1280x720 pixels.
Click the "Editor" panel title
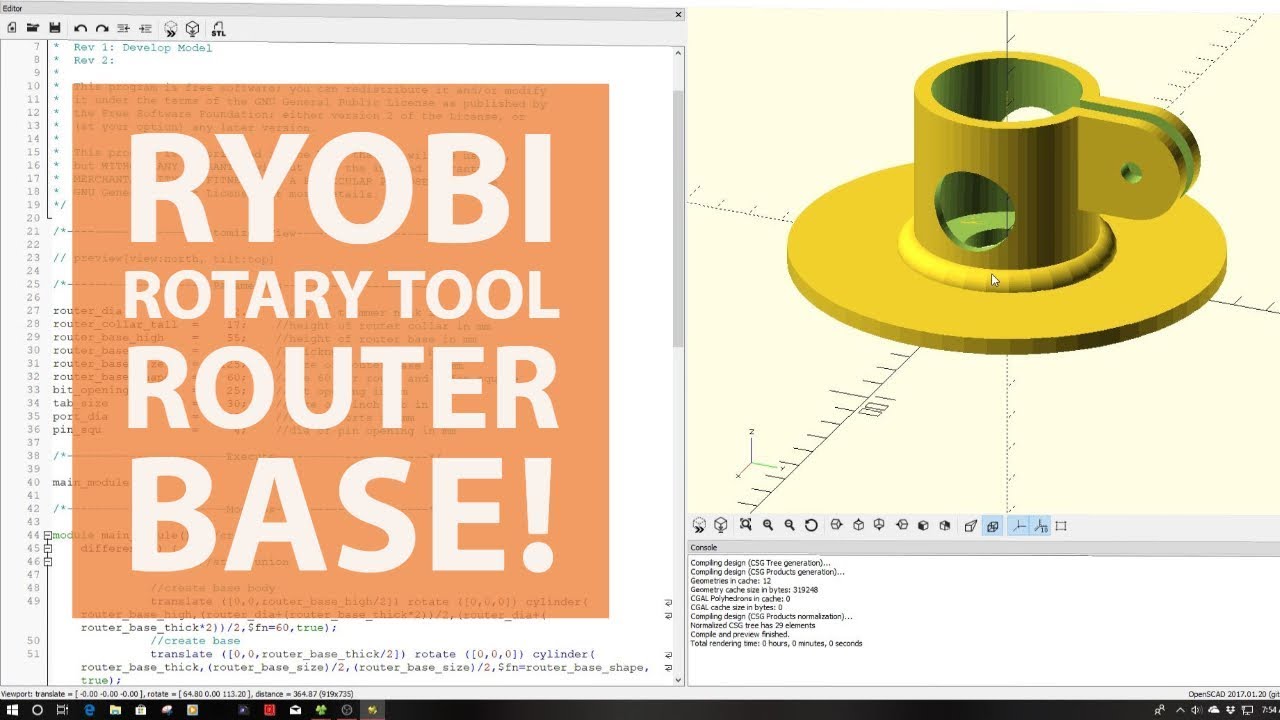tap(12, 8)
